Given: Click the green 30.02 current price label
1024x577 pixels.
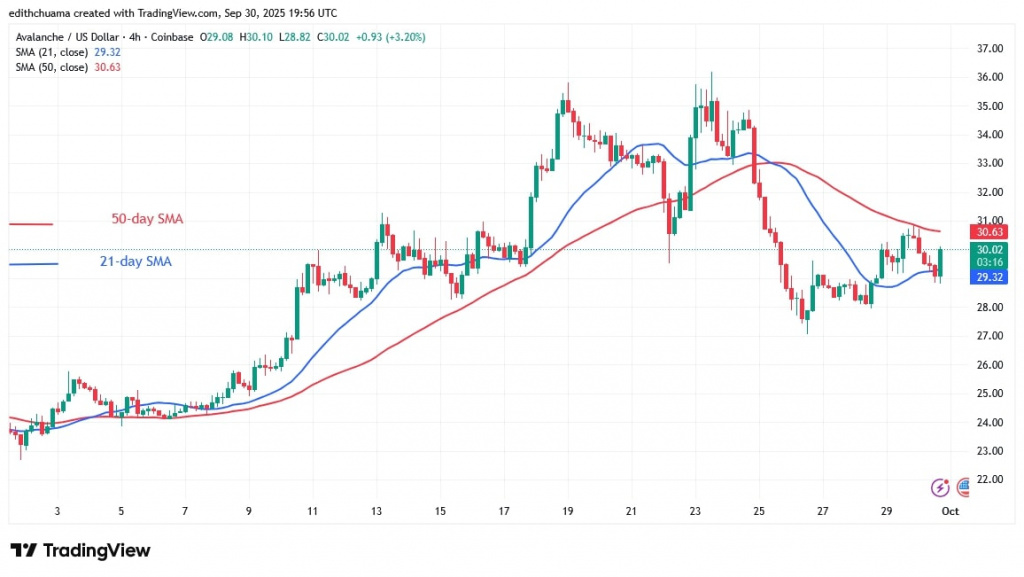Looking at the screenshot, I should pyautogui.click(x=963, y=249).
